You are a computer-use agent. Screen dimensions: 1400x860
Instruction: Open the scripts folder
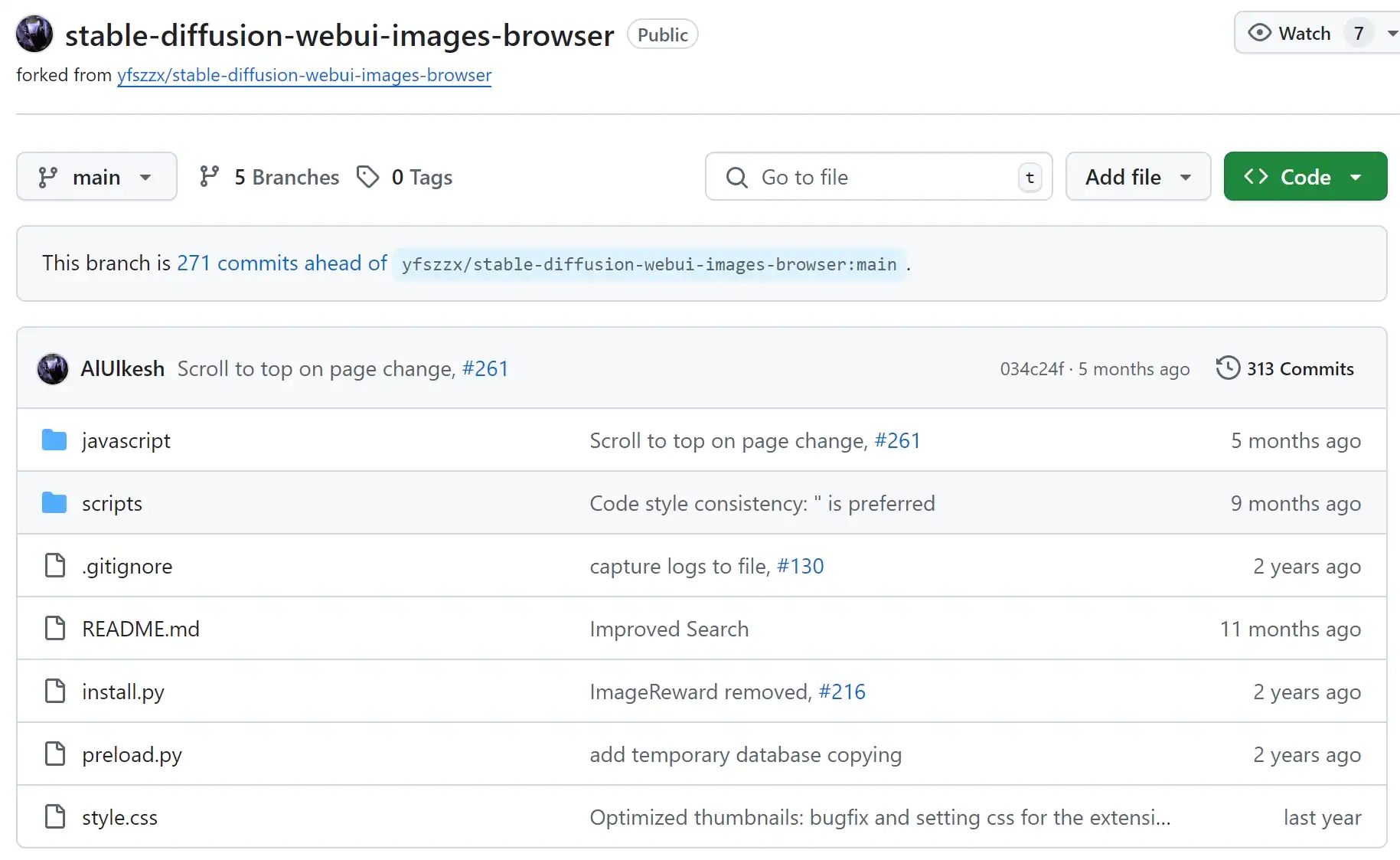(x=112, y=504)
